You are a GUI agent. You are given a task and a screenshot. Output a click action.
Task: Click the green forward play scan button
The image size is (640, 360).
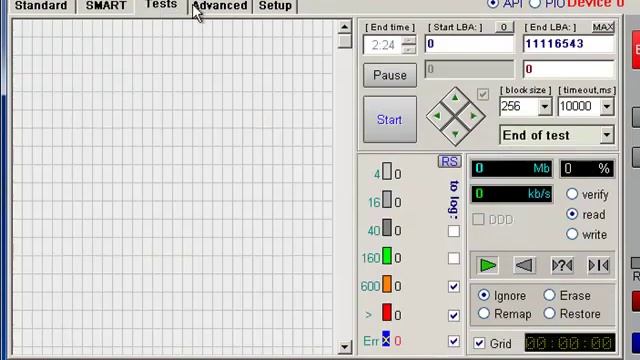tap(487, 265)
